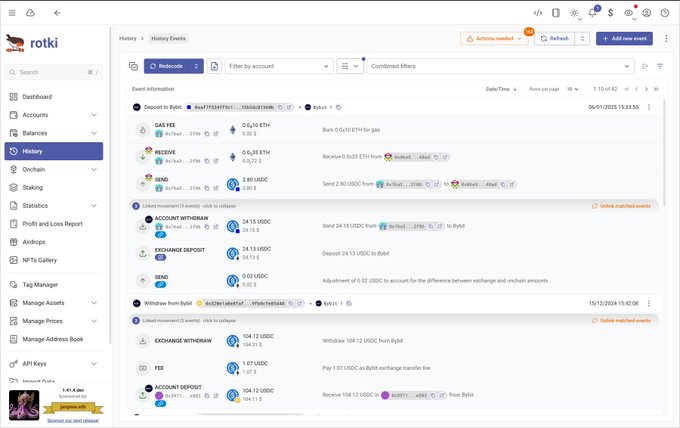
Task: Open NFTs Gallery in the sidebar
Action: (54, 260)
